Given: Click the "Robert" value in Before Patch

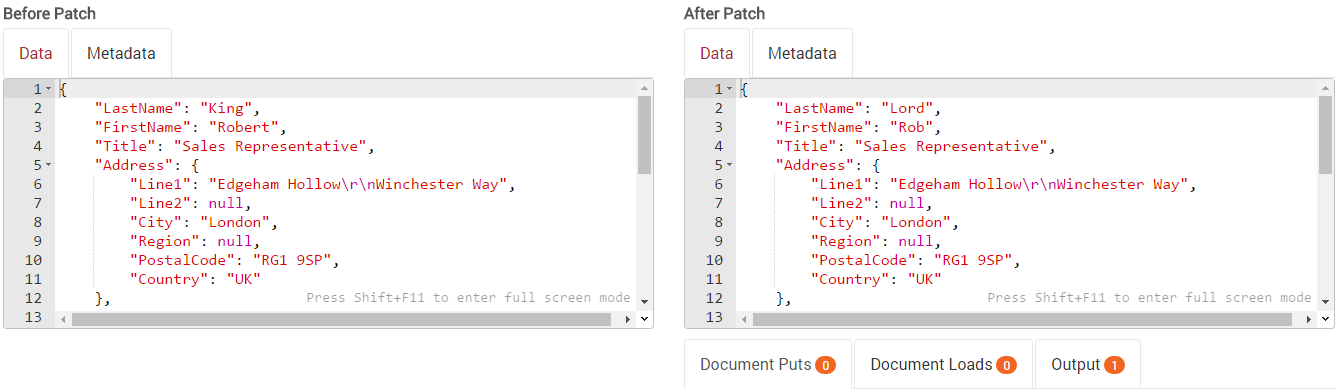Looking at the screenshot, I should pos(243,127).
